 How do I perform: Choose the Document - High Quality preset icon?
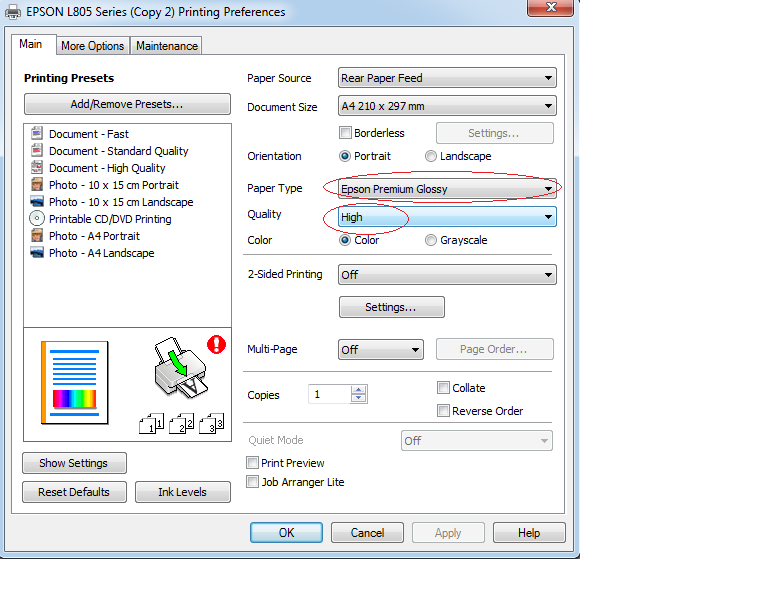pyautogui.click(x=37, y=168)
